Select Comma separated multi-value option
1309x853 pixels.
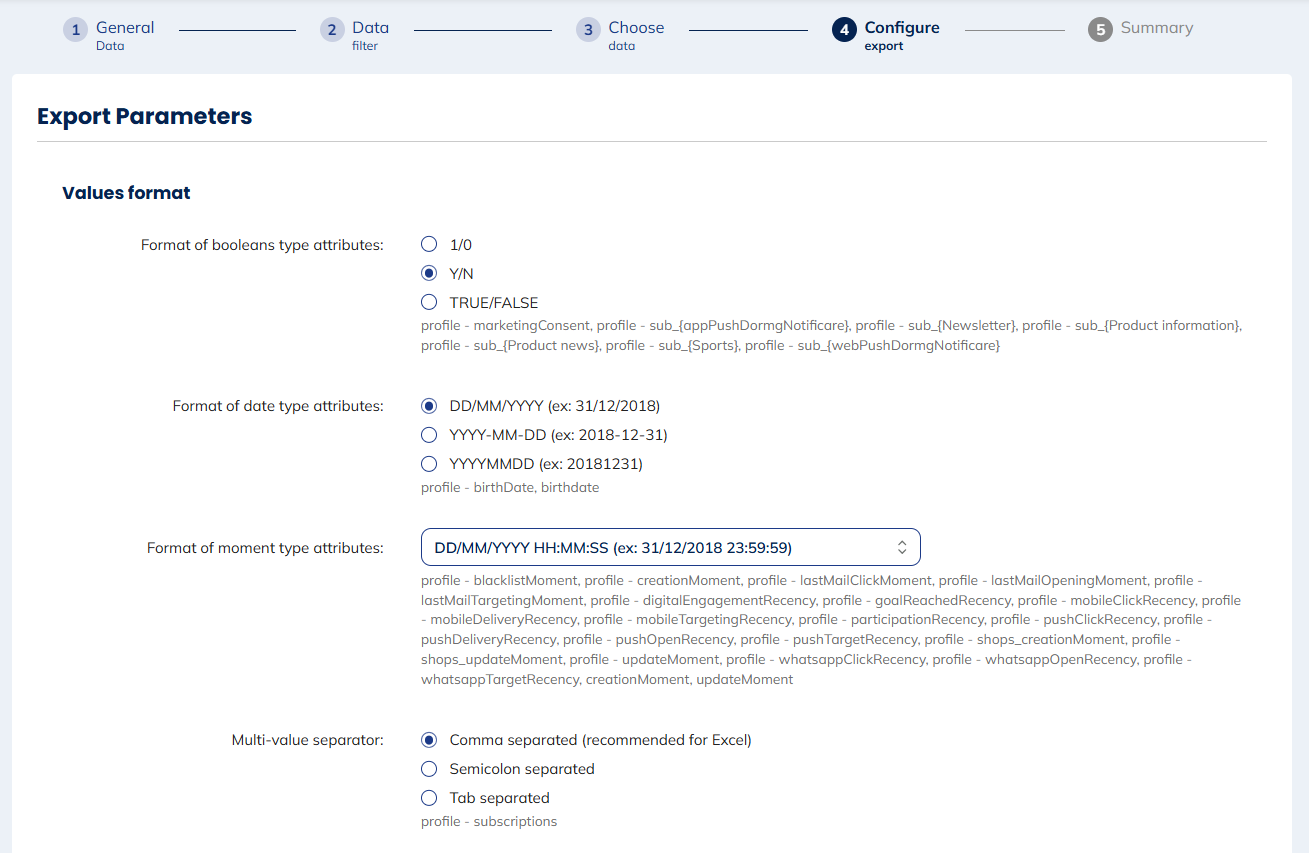[x=429, y=740]
